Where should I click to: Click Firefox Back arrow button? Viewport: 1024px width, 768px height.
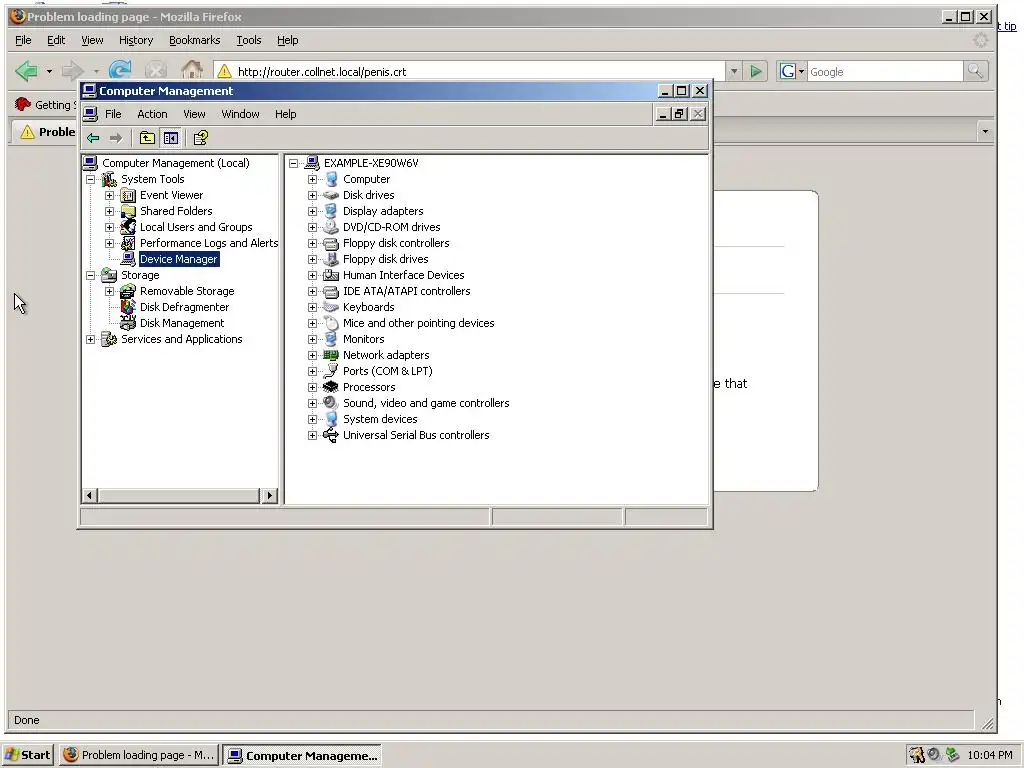point(26,71)
